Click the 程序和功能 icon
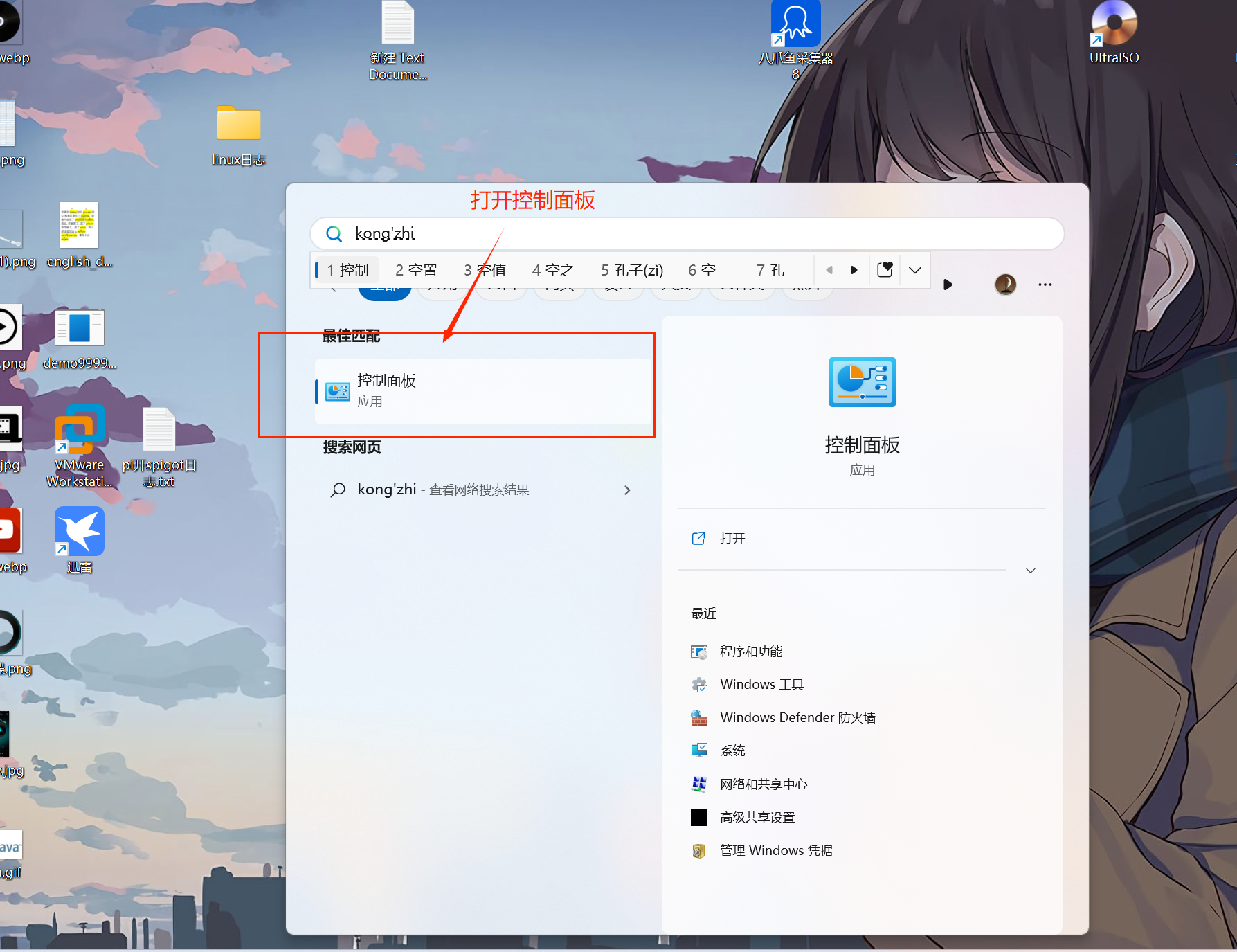The image size is (1237, 952). (x=699, y=652)
